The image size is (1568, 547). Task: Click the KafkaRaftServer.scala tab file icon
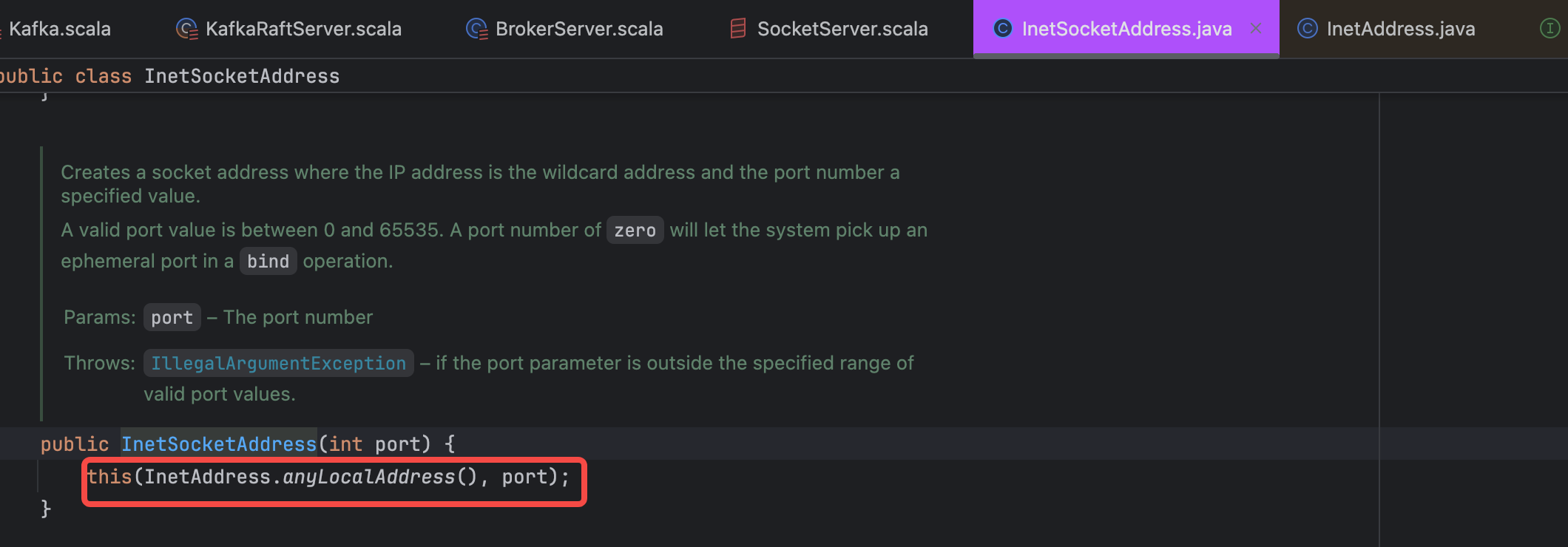pos(186,29)
